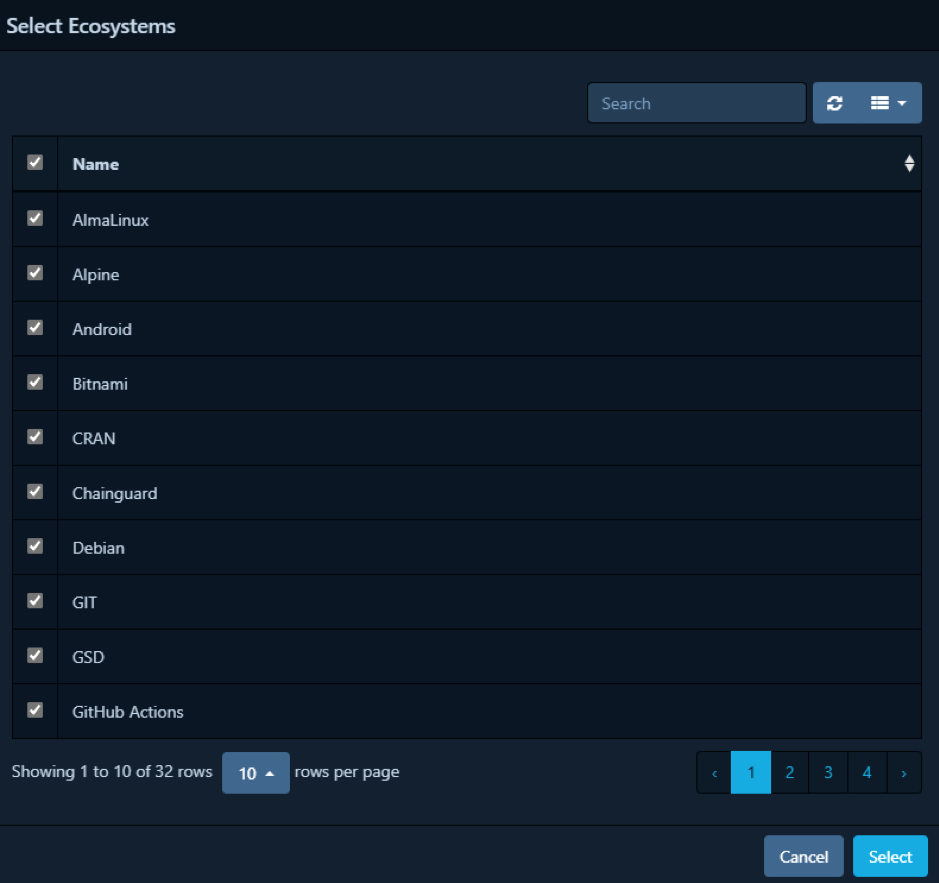
Task: Go to page 3
Action: (x=828, y=773)
